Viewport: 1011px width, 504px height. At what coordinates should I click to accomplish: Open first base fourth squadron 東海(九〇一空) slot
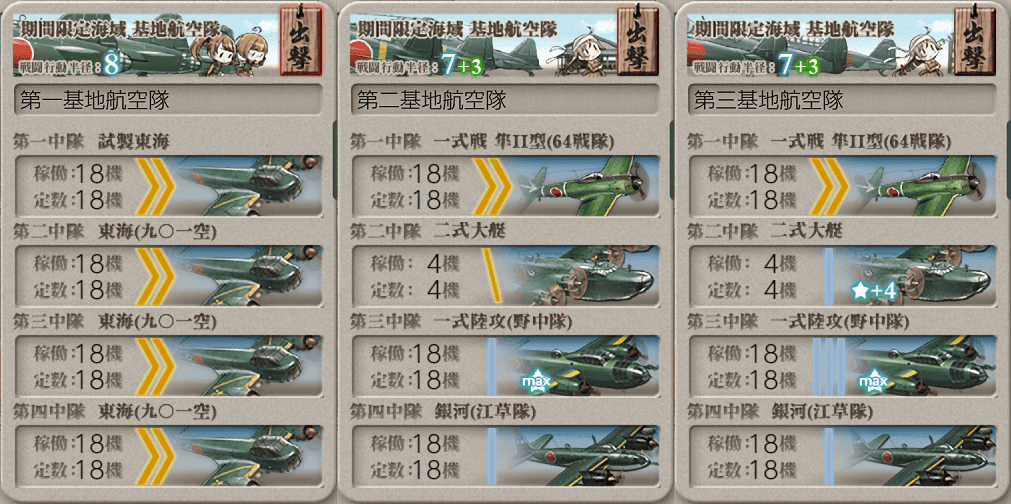168,455
